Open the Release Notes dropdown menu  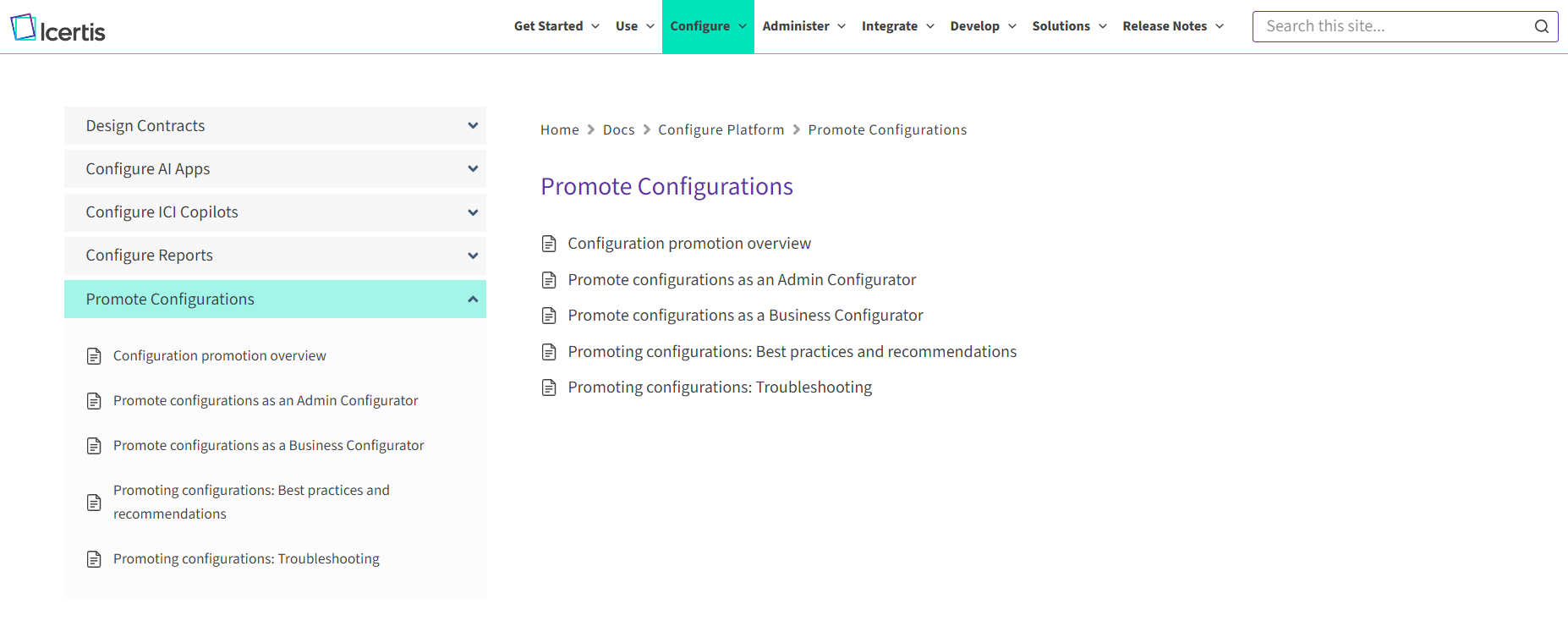tap(1172, 26)
